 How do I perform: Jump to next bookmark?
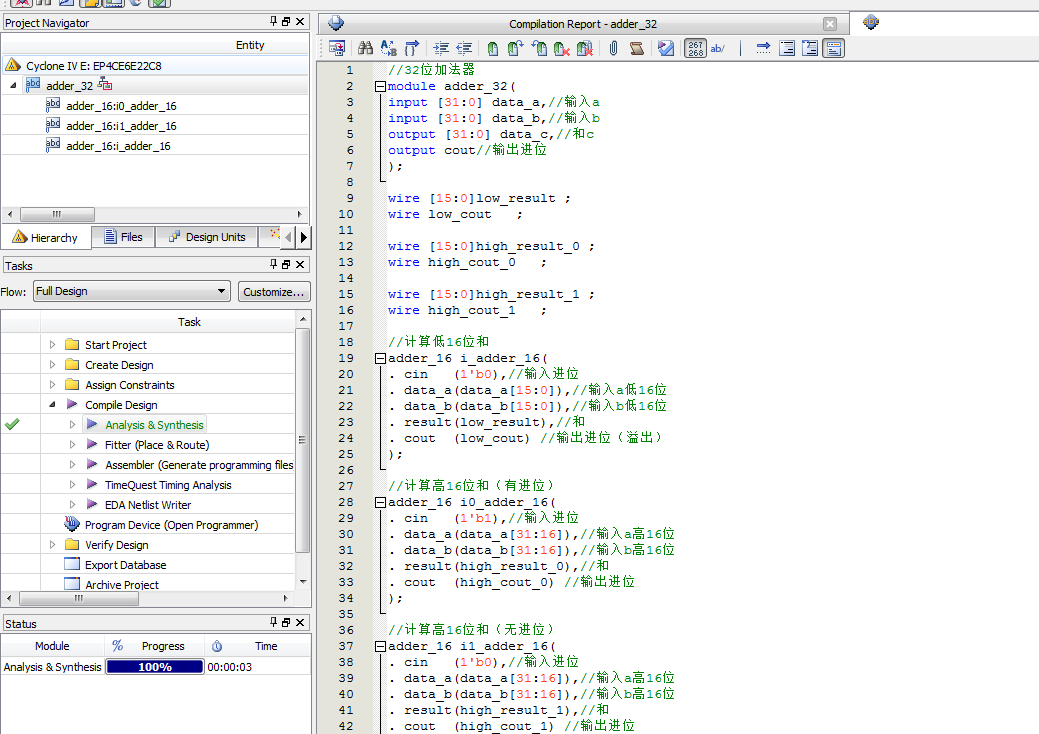tap(516, 48)
